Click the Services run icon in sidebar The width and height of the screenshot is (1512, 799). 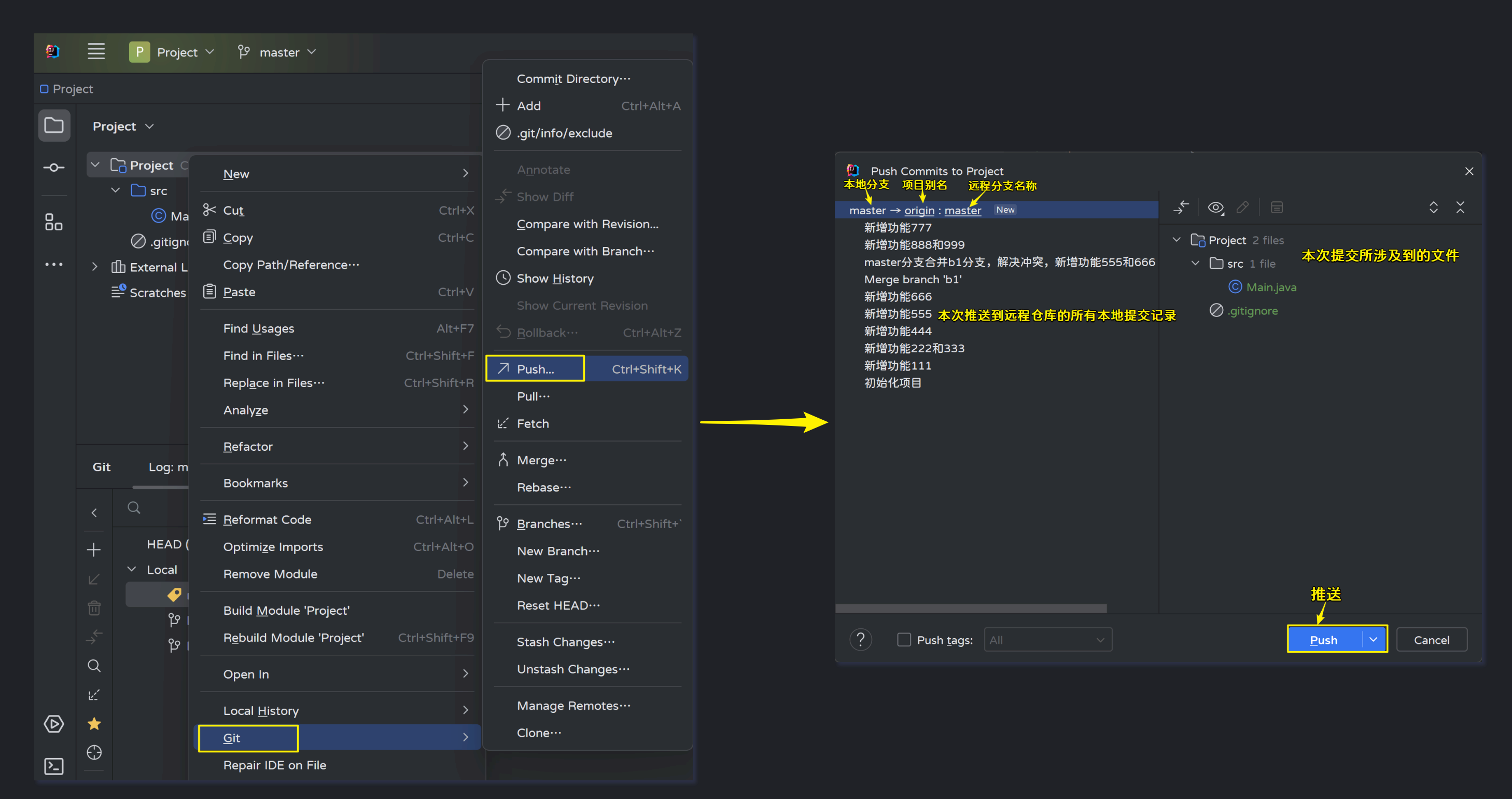pyautogui.click(x=53, y=724)
